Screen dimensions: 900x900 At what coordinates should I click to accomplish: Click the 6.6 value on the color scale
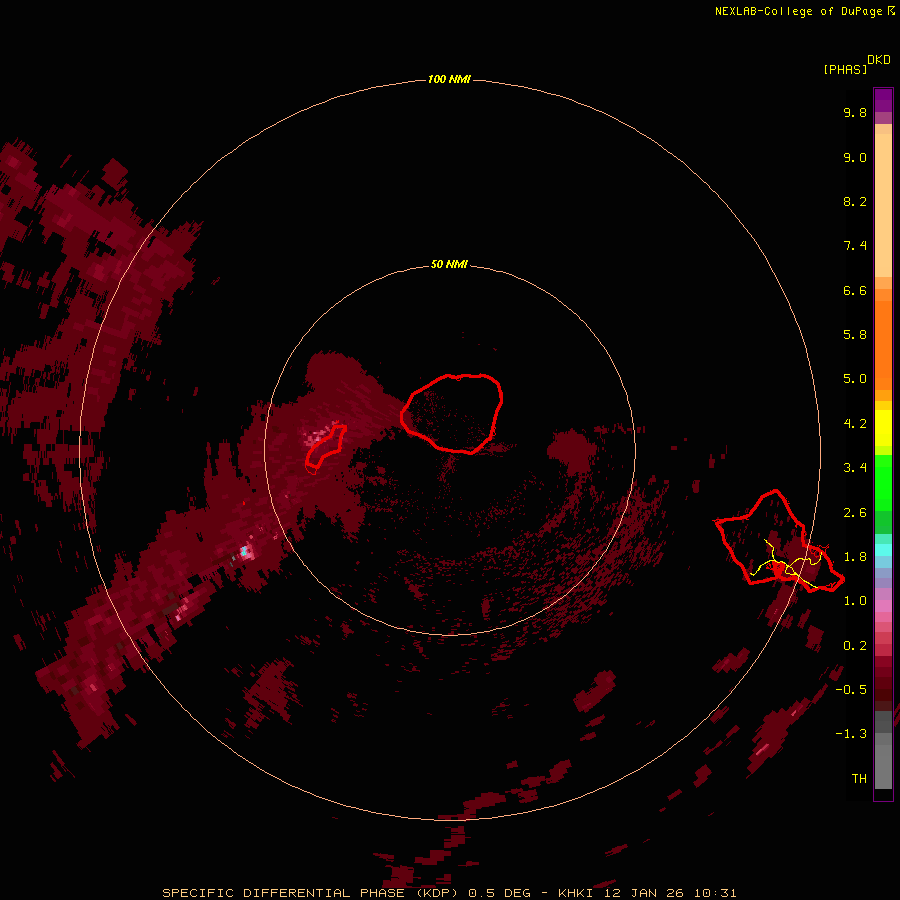[855, 290]
